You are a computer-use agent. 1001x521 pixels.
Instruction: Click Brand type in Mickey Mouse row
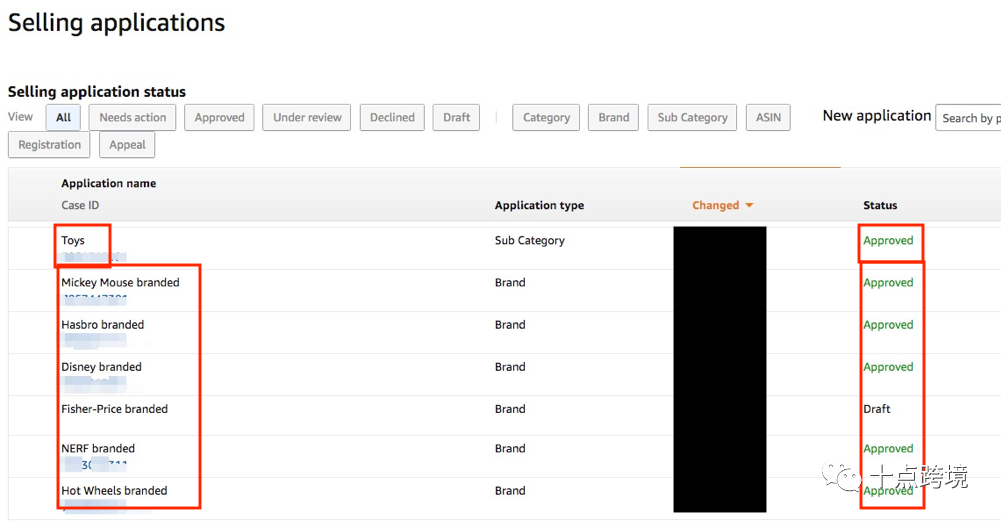pyautogui.click(x=510, y=282)
